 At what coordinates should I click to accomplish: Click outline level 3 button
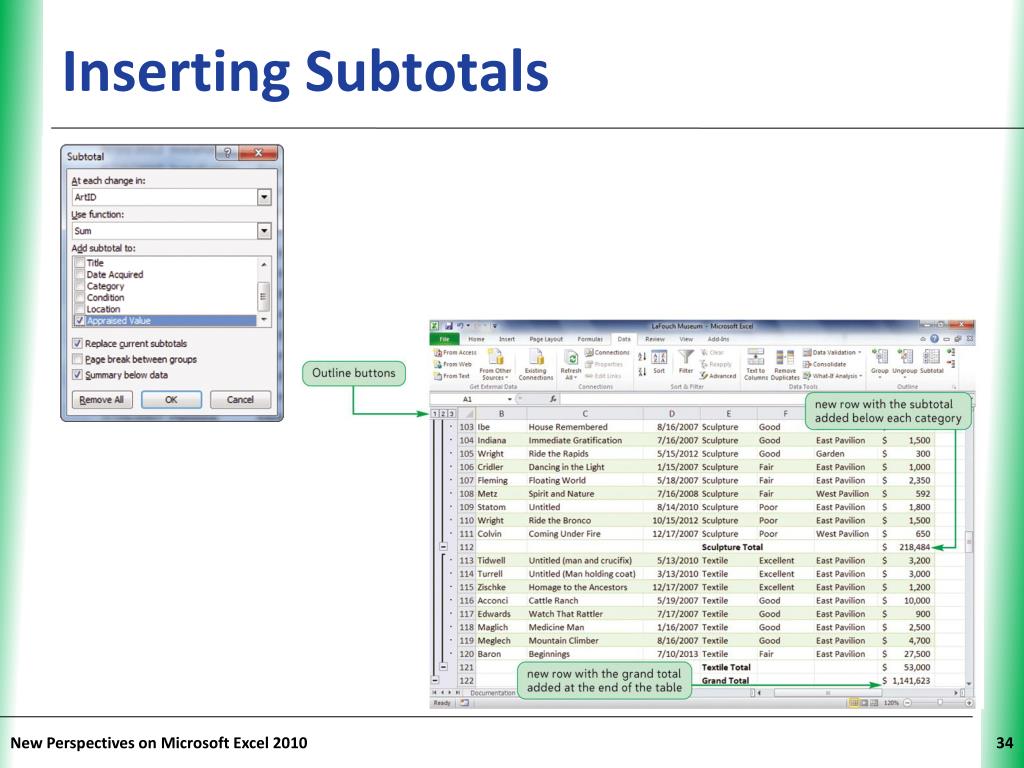click(452, 413)
